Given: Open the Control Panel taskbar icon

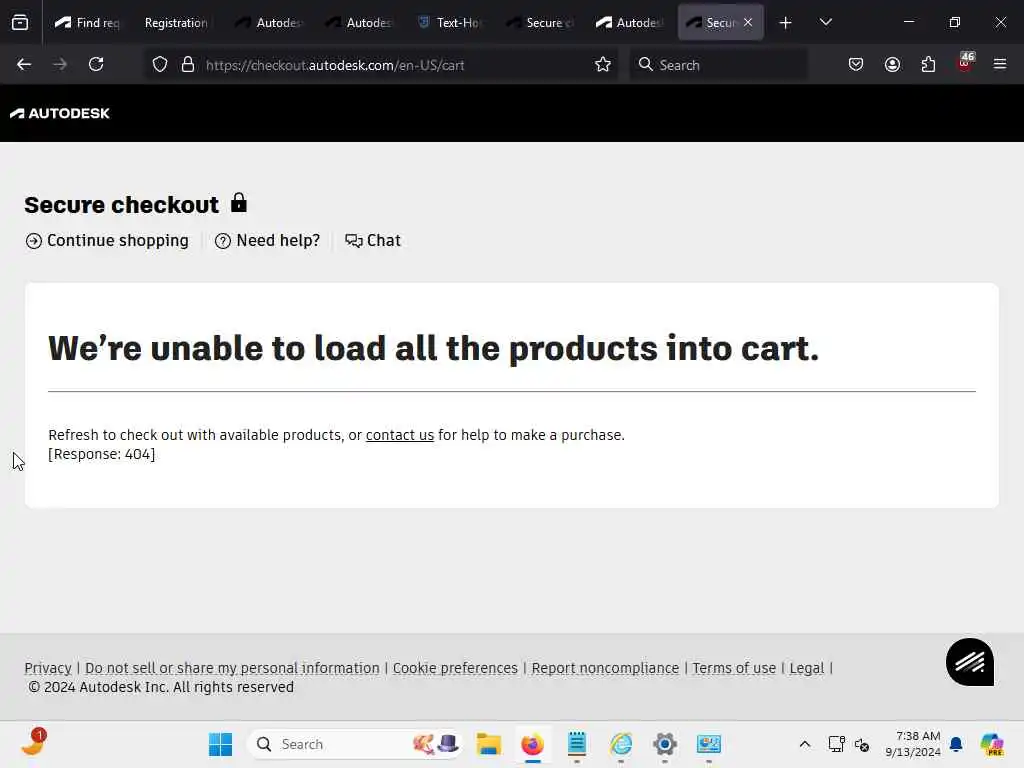Looking at the screenshot, I should pyautogui.click(x=709, y=744).
